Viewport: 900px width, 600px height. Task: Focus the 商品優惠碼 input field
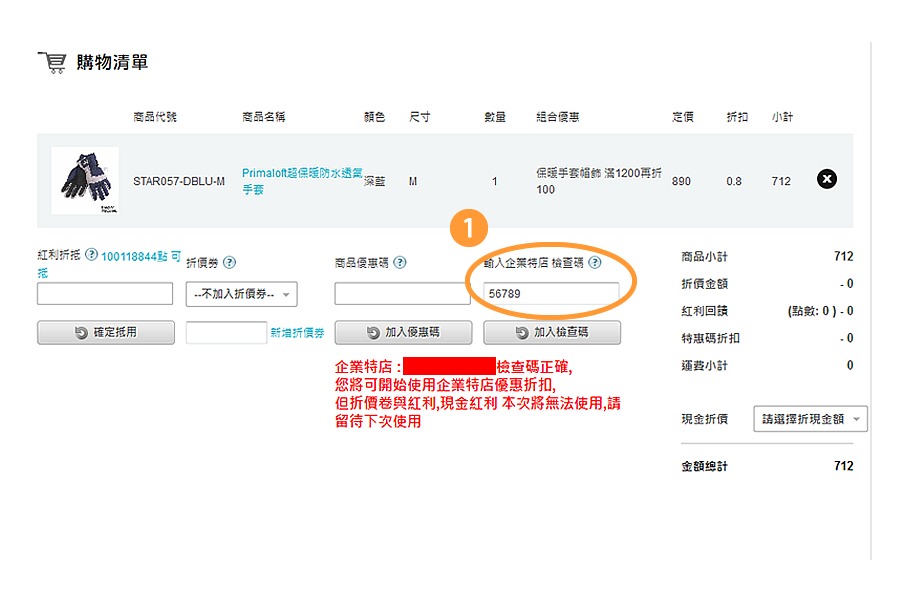402,293
